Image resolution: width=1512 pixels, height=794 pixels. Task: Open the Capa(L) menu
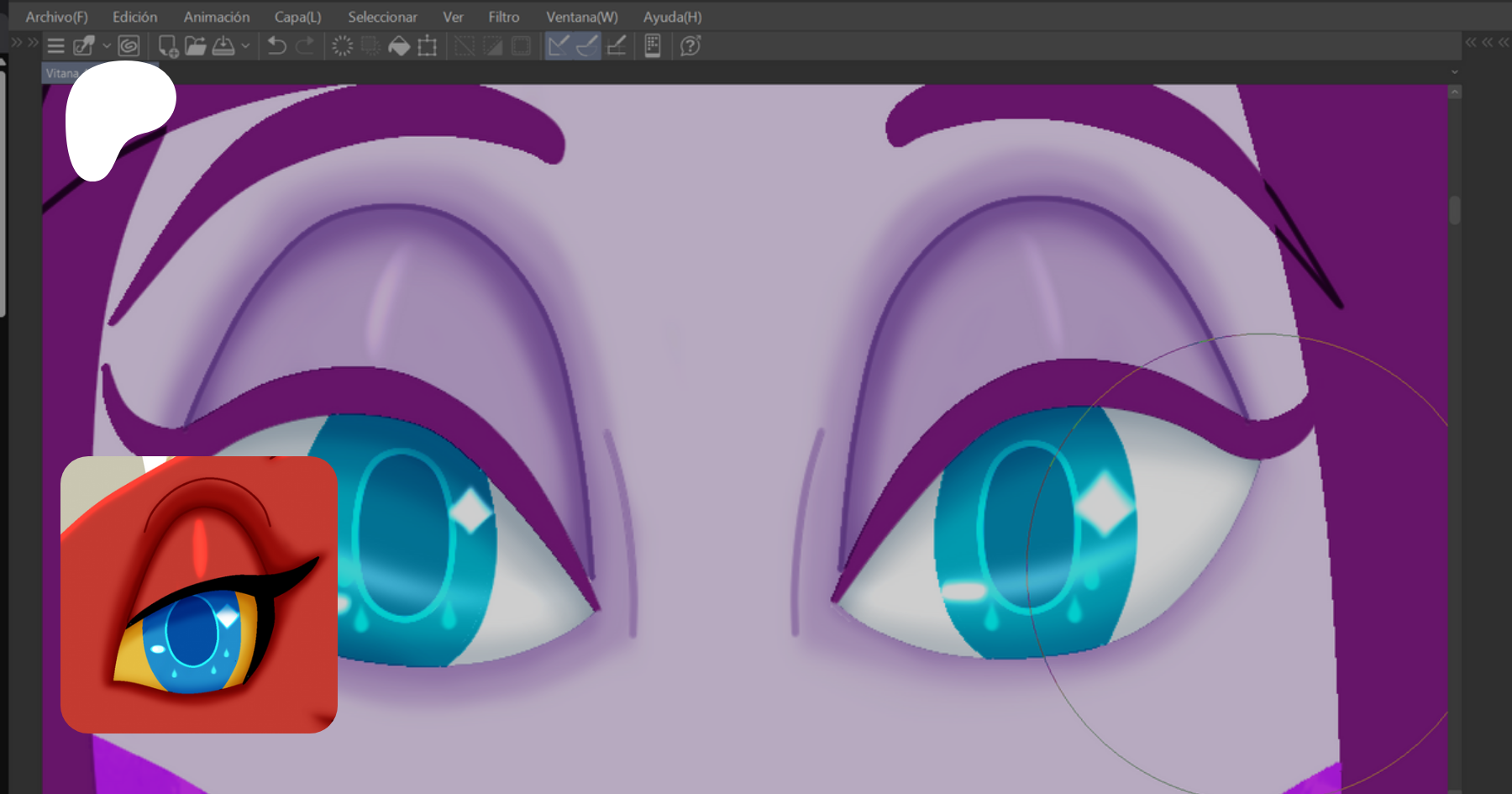click(x=297, y=17)
